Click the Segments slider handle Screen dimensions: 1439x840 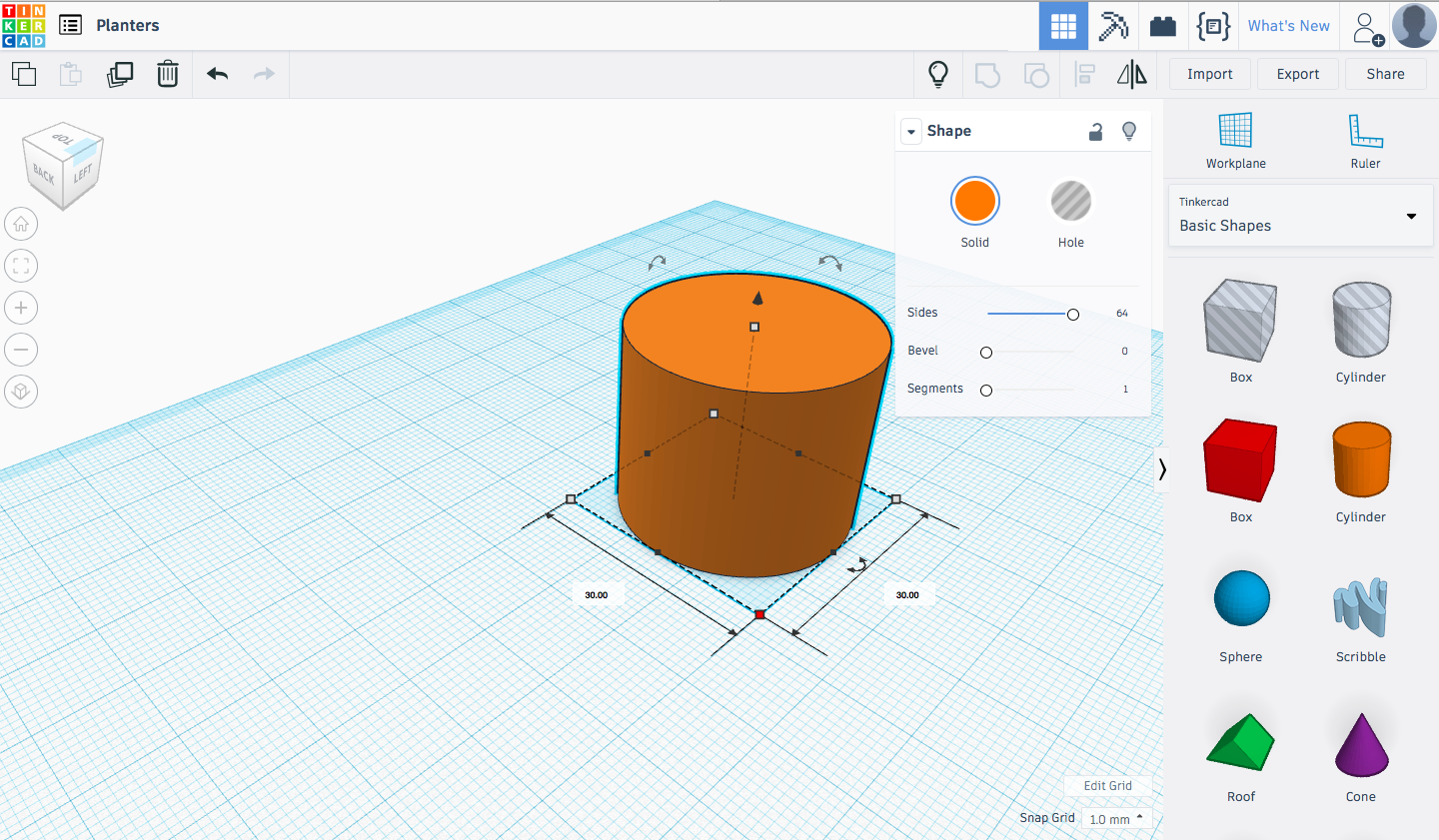coord(986,391)
